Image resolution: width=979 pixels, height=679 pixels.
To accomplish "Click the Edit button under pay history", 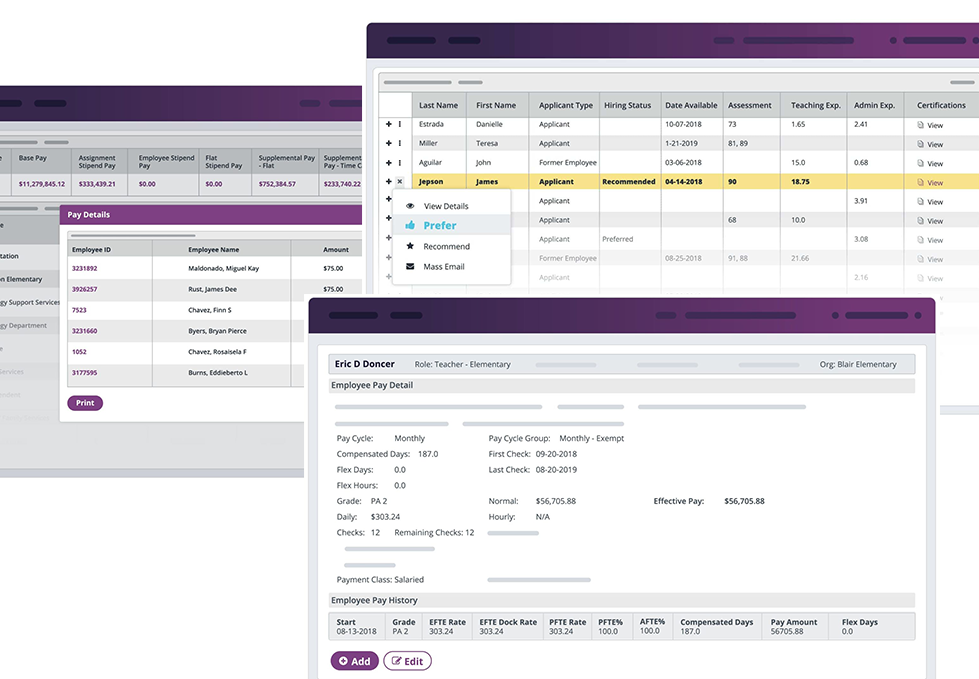I will (x=407, y=661).
